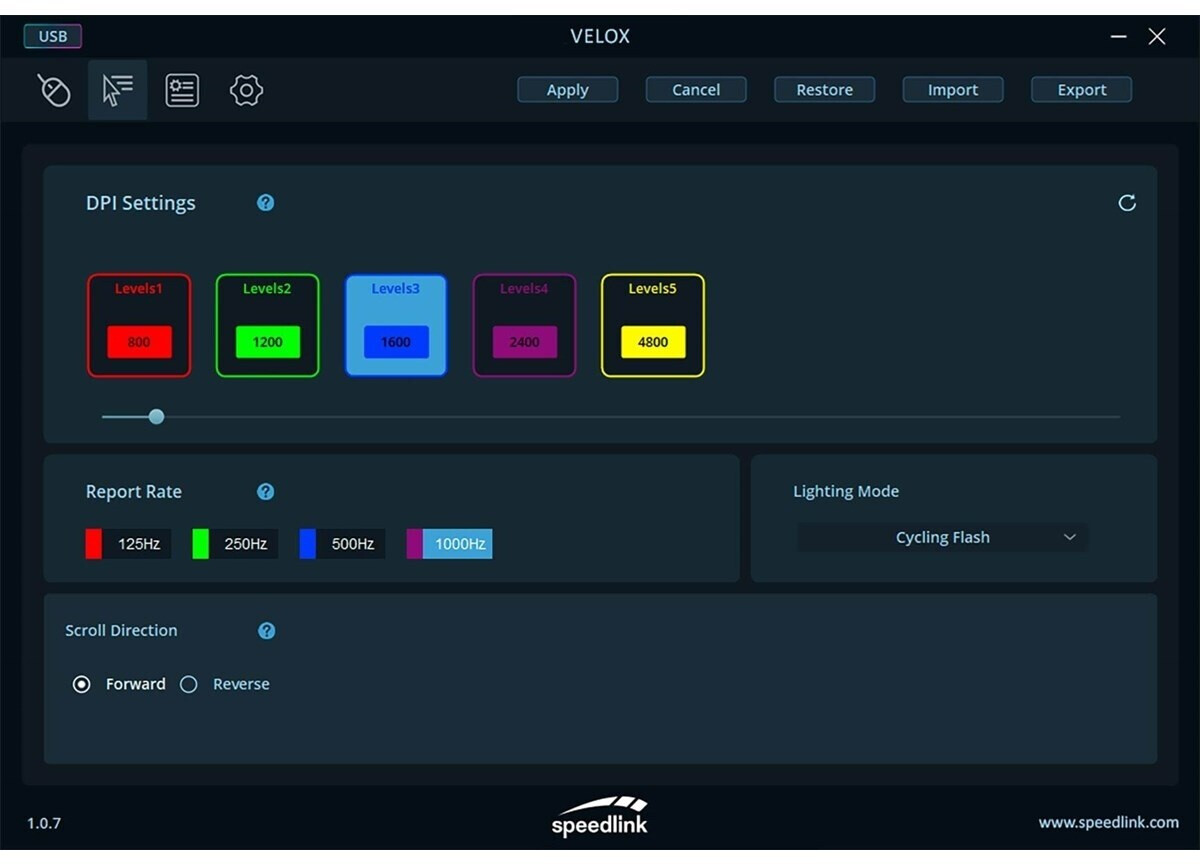Open the gear settings tab
This screenshot has width=1200, height=865.
[246, 90]
